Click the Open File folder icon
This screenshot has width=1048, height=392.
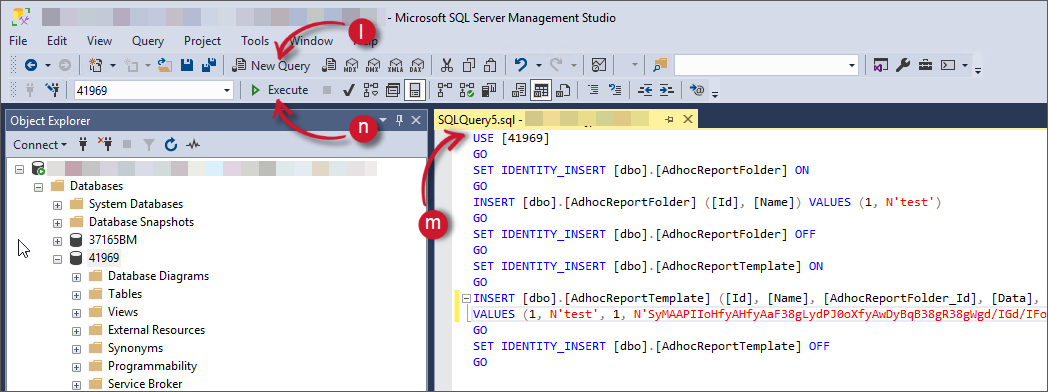pos(165,65)
